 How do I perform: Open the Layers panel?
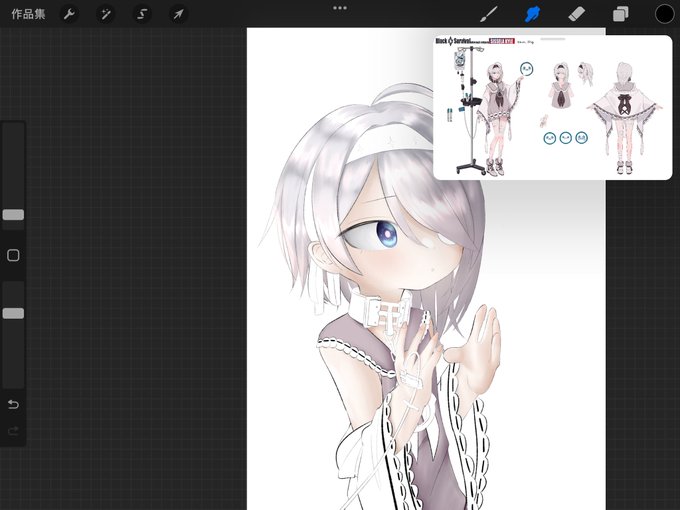pyautogui.click(x=621, y=14)
